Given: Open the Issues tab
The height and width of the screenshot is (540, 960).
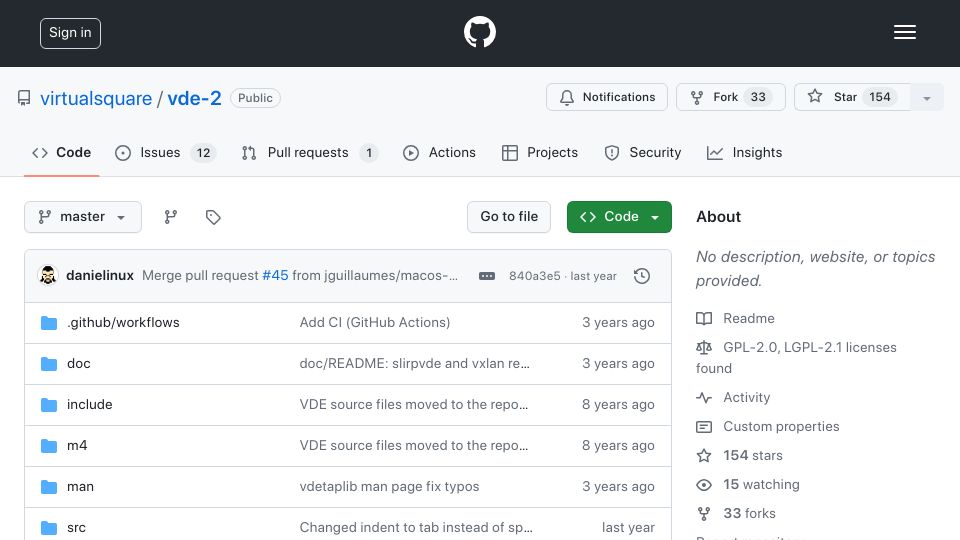Looking at the screenshot, I should [x=165, y=152].
